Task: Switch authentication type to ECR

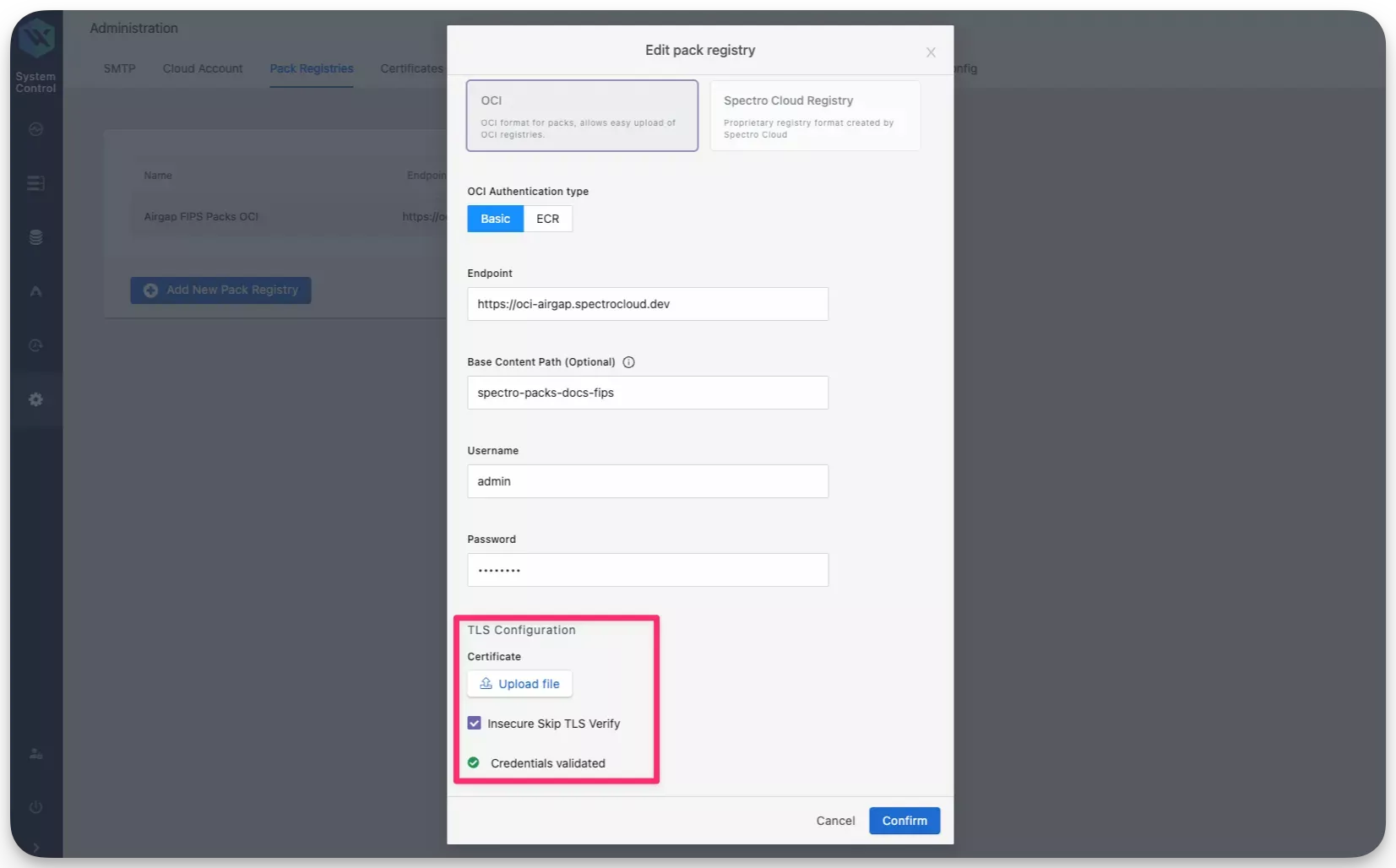Action: (547, 219)
